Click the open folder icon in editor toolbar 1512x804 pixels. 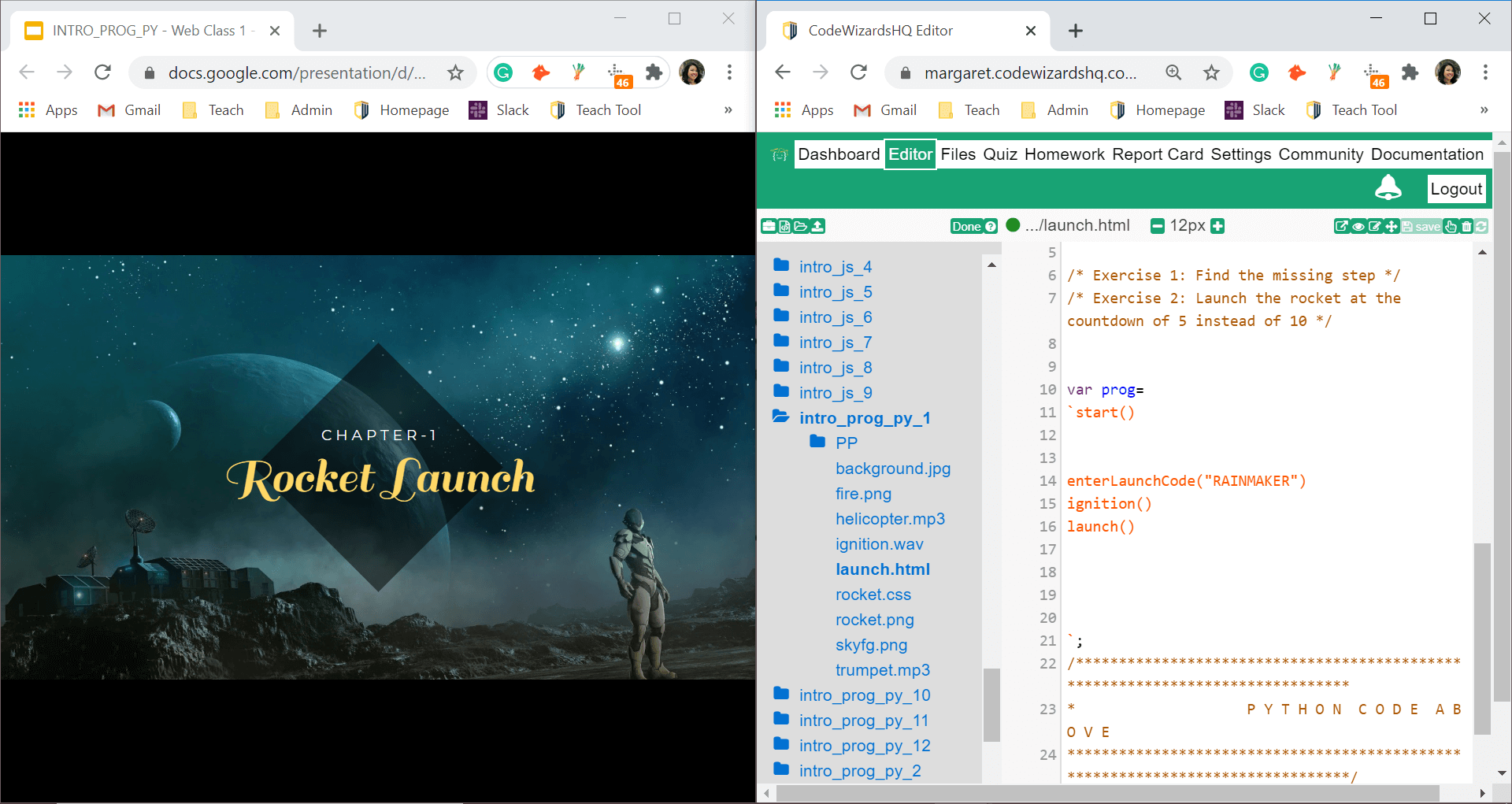click(x=801, y=227)
